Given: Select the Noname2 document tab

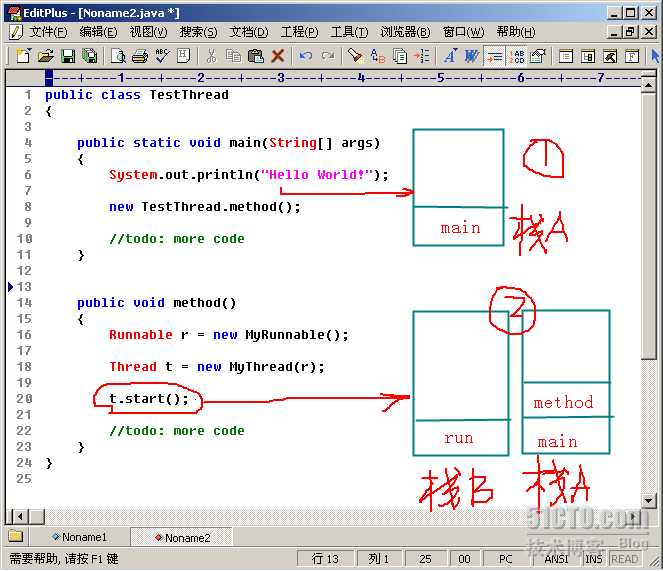Looking at the screenshot, I should [x=182, y=538].
